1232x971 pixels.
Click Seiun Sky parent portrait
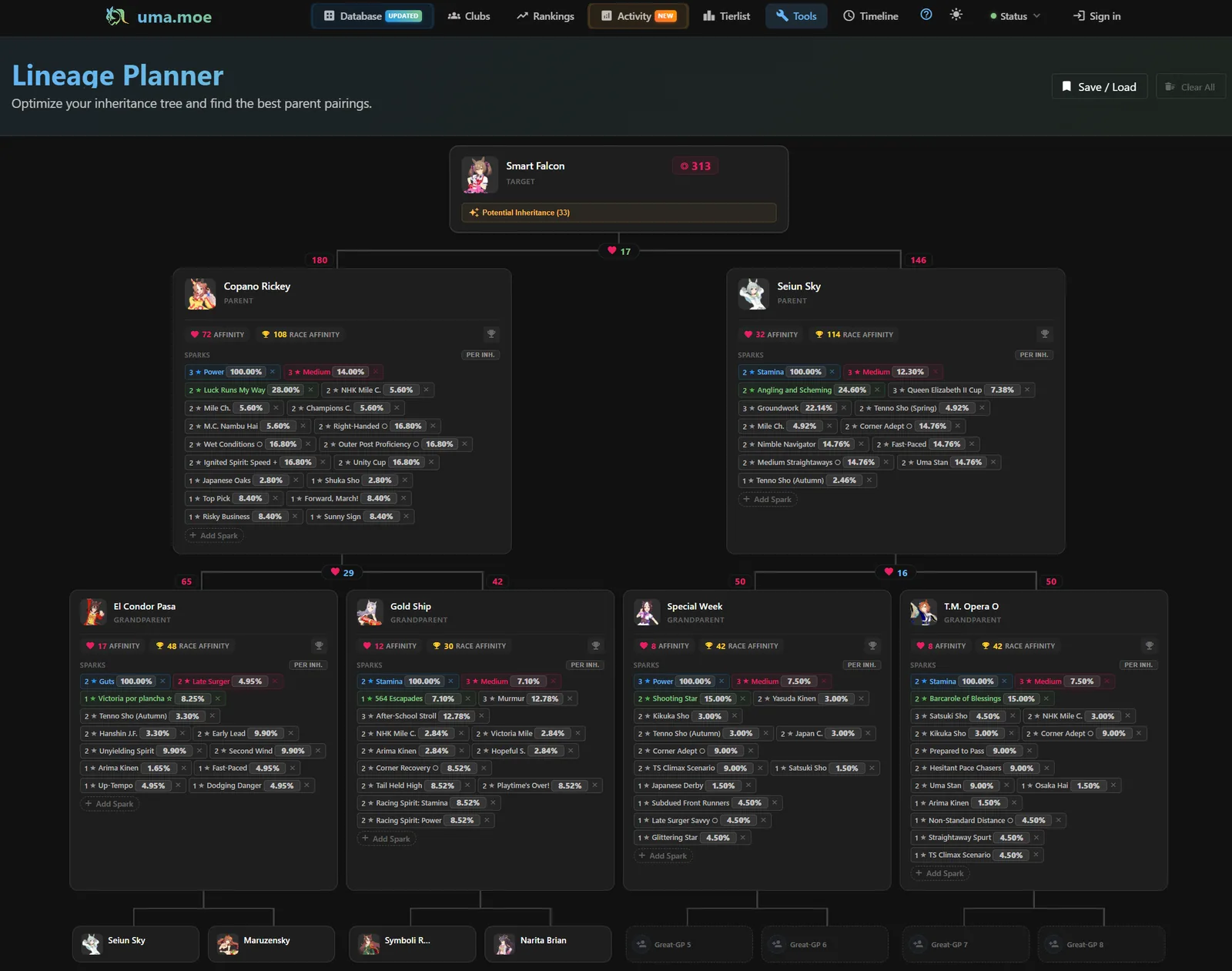click(753, 294)
